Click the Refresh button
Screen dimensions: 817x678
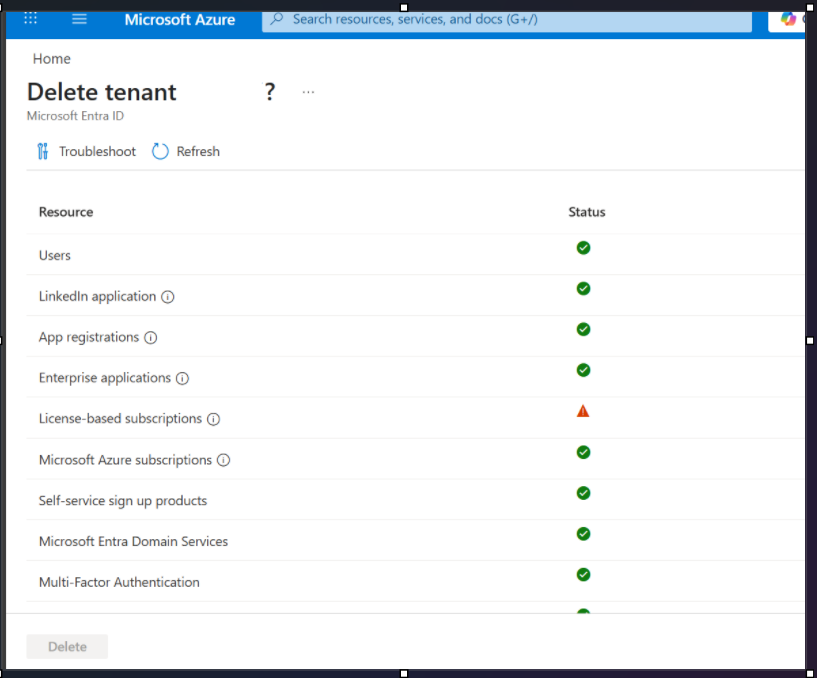point(186,152)
